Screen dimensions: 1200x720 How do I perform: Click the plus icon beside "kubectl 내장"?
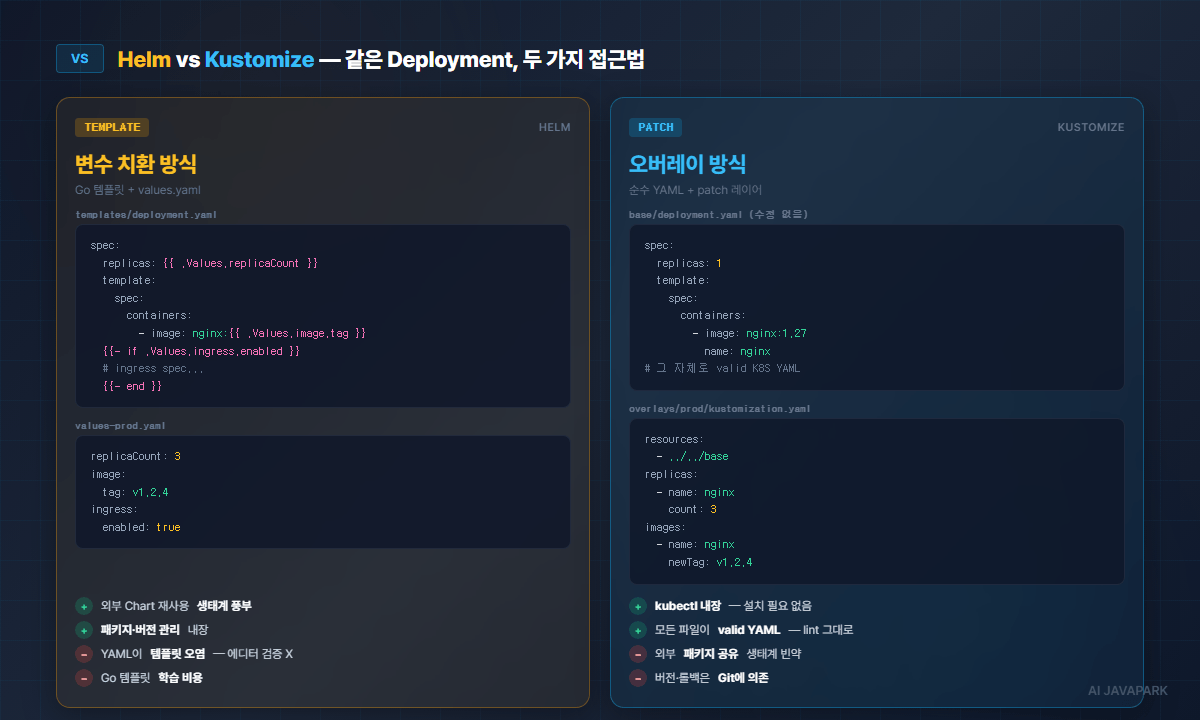(x=638, y=606)
